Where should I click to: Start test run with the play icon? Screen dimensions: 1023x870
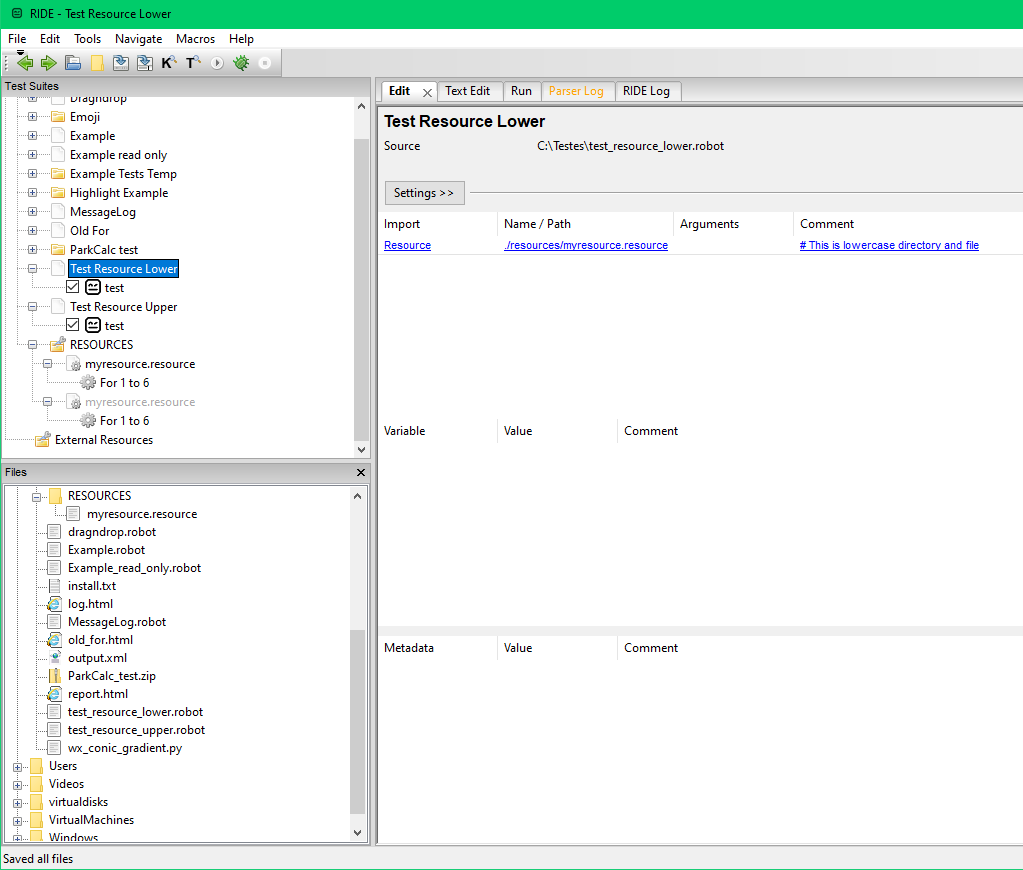coord(216,62)
